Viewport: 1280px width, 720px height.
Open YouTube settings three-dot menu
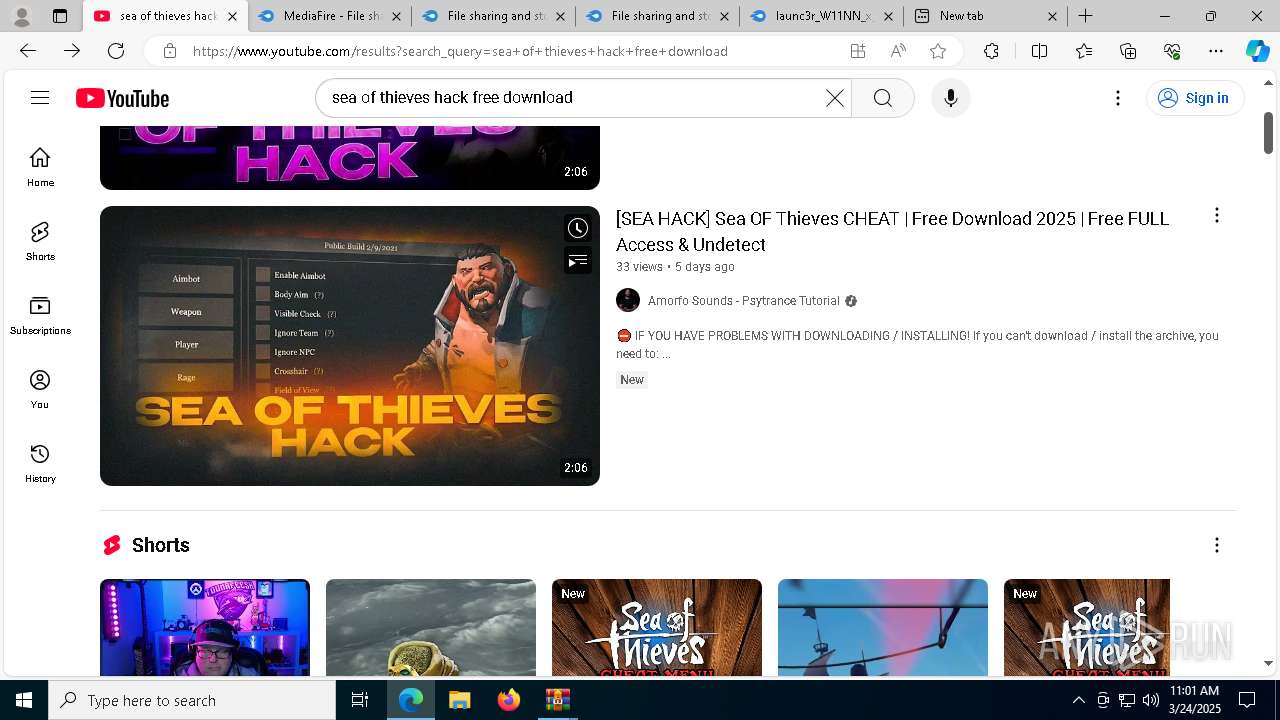tap(1118, 98)
